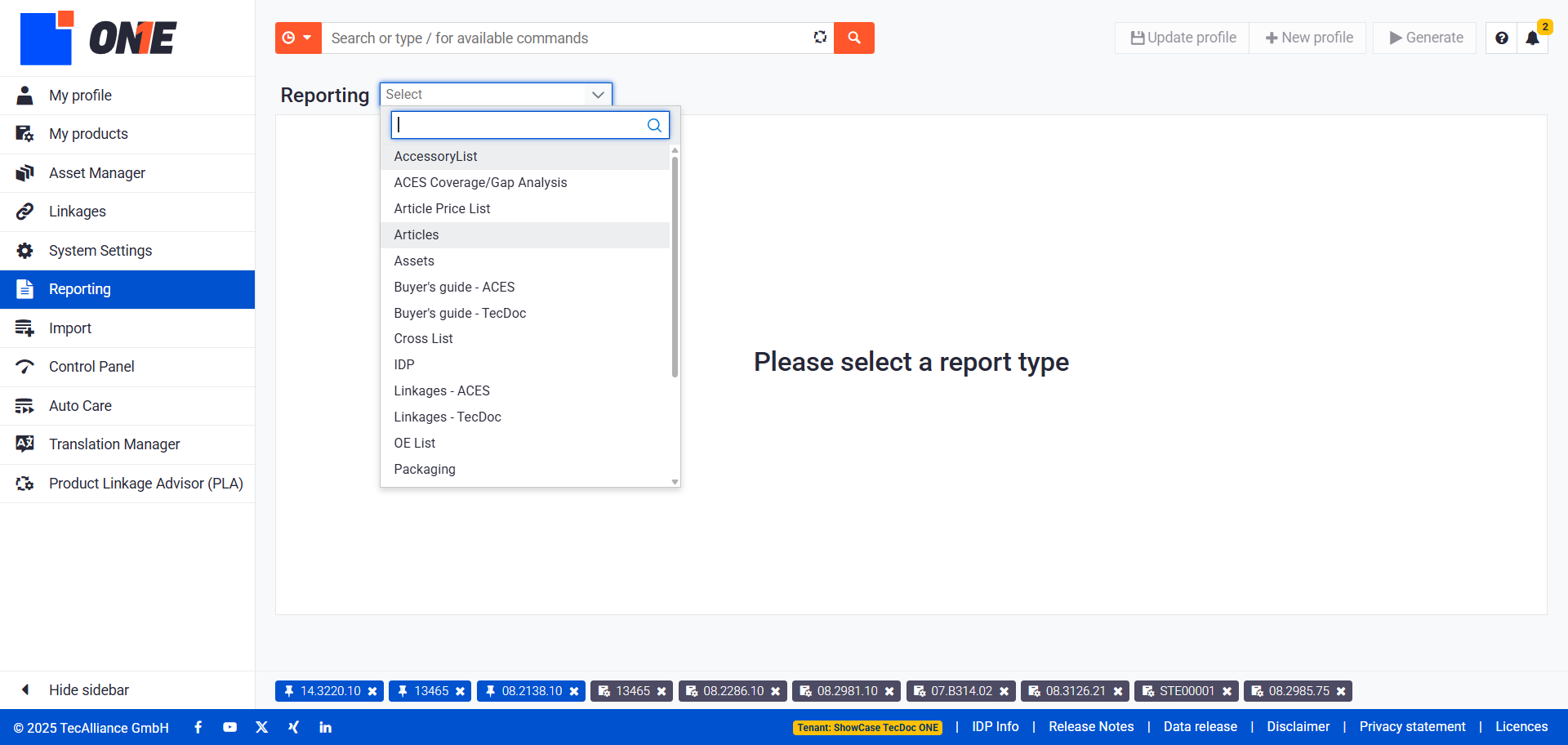The height and width of the screenshot is (745, 1568).
Task: Open the YouTube icon in footer
Action: pos(229,727)
